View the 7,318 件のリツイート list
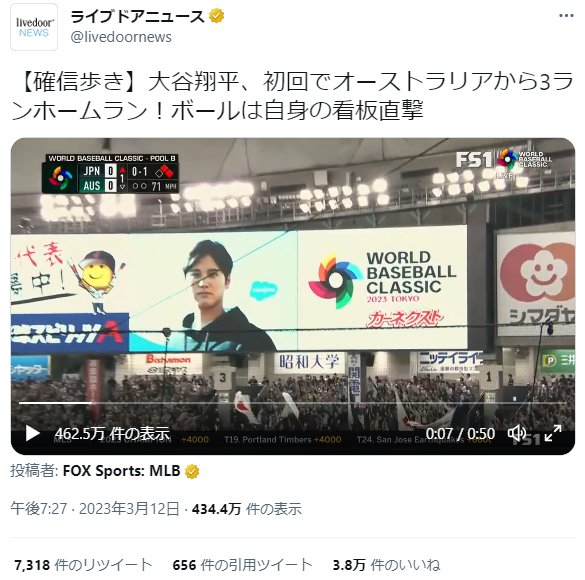Image resolution: width=585 pixels, height=580 pixels. coord(83,565)
